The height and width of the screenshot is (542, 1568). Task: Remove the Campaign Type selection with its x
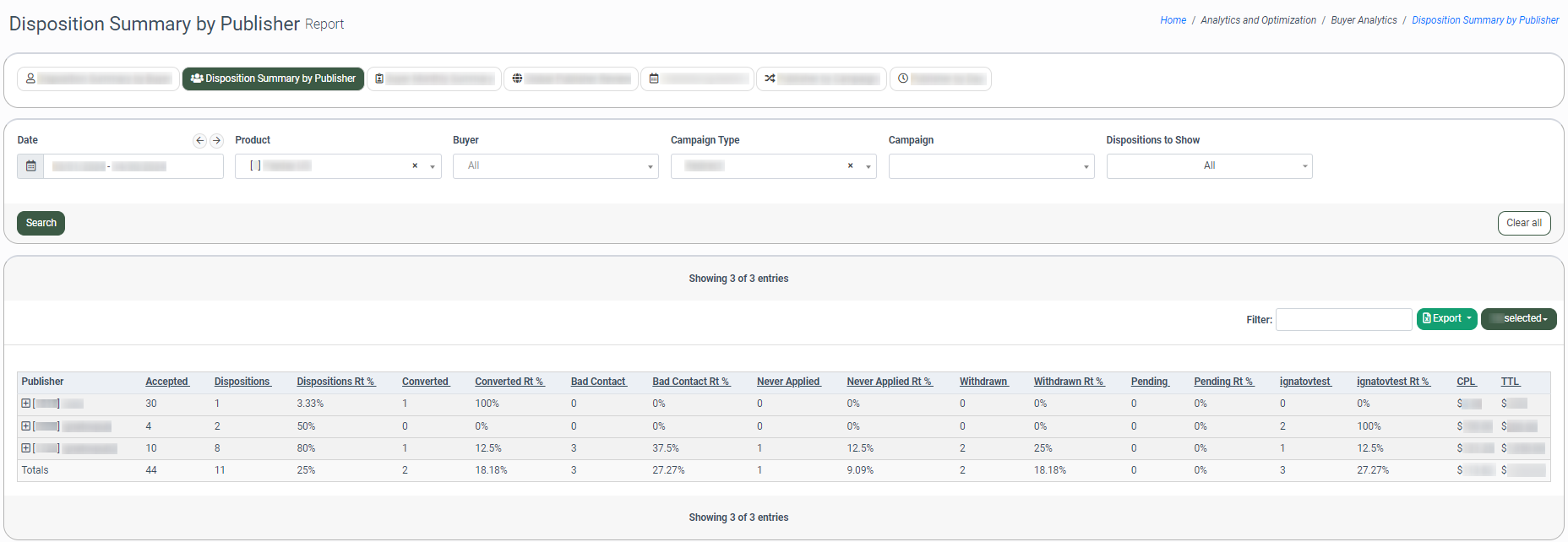[x=850, y=166]
